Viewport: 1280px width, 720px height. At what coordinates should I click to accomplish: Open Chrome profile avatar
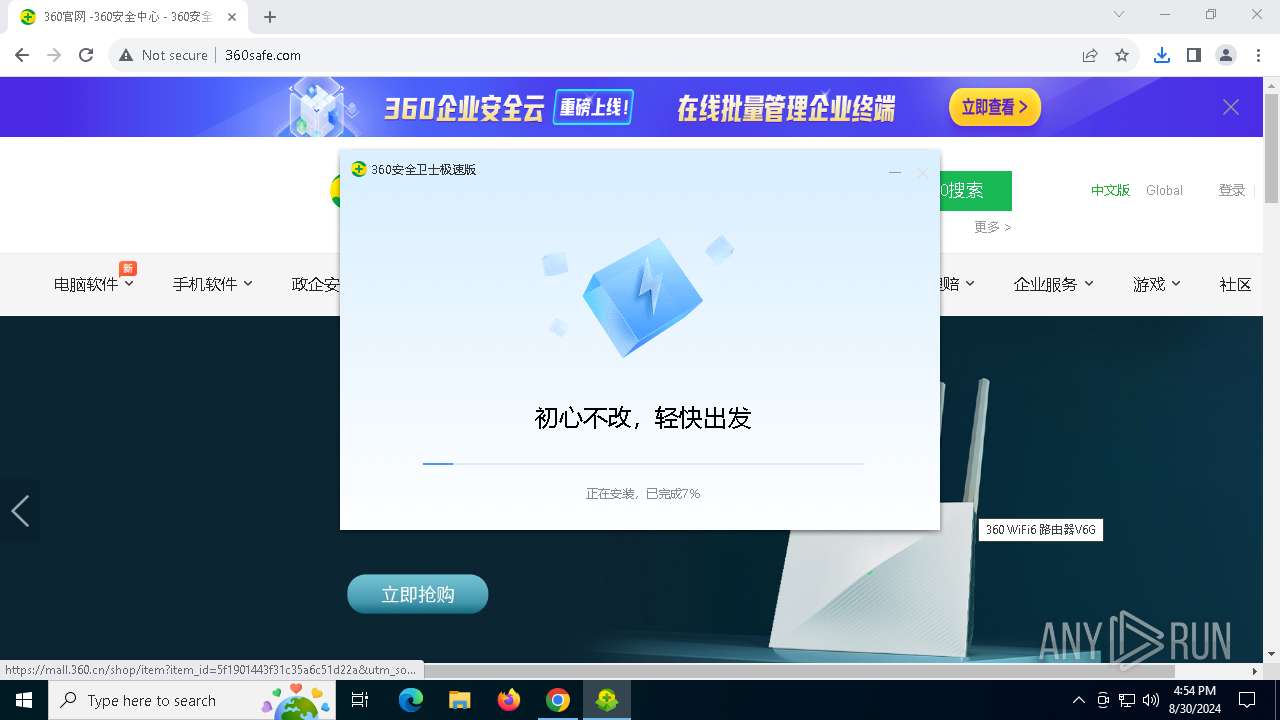[1226, 55]
